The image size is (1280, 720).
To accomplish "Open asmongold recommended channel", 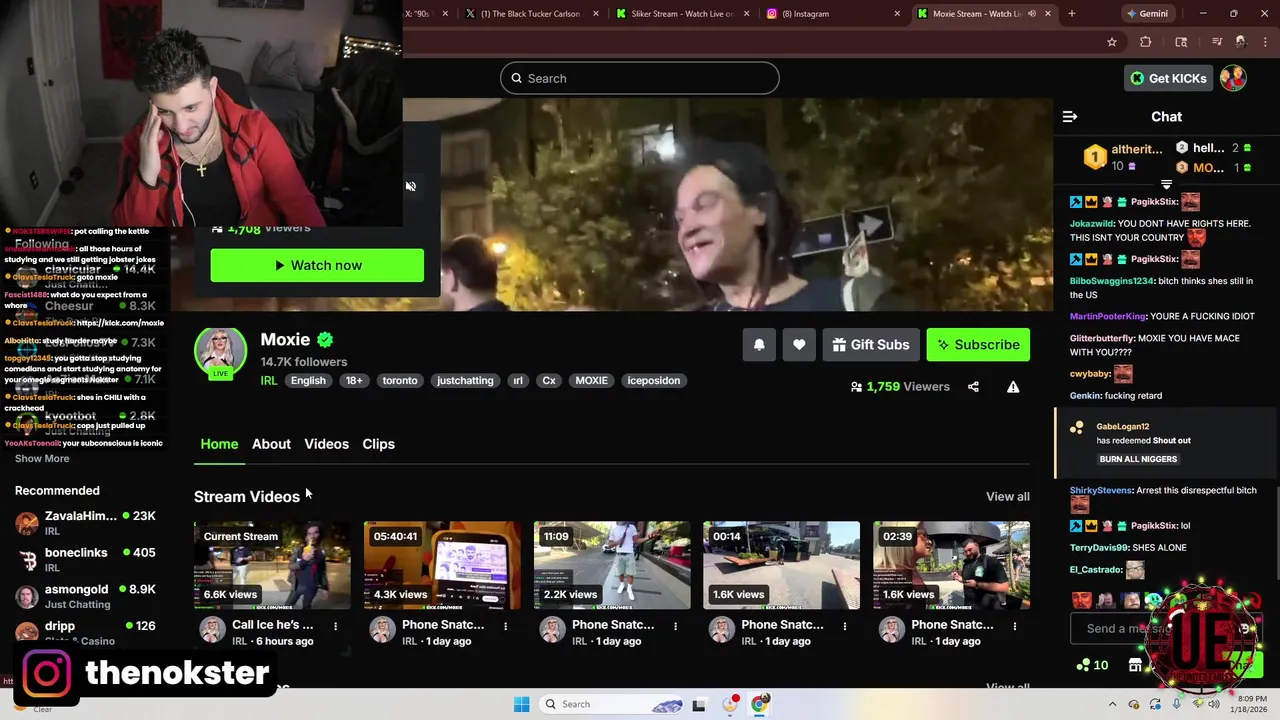I will tap(85, 596).
